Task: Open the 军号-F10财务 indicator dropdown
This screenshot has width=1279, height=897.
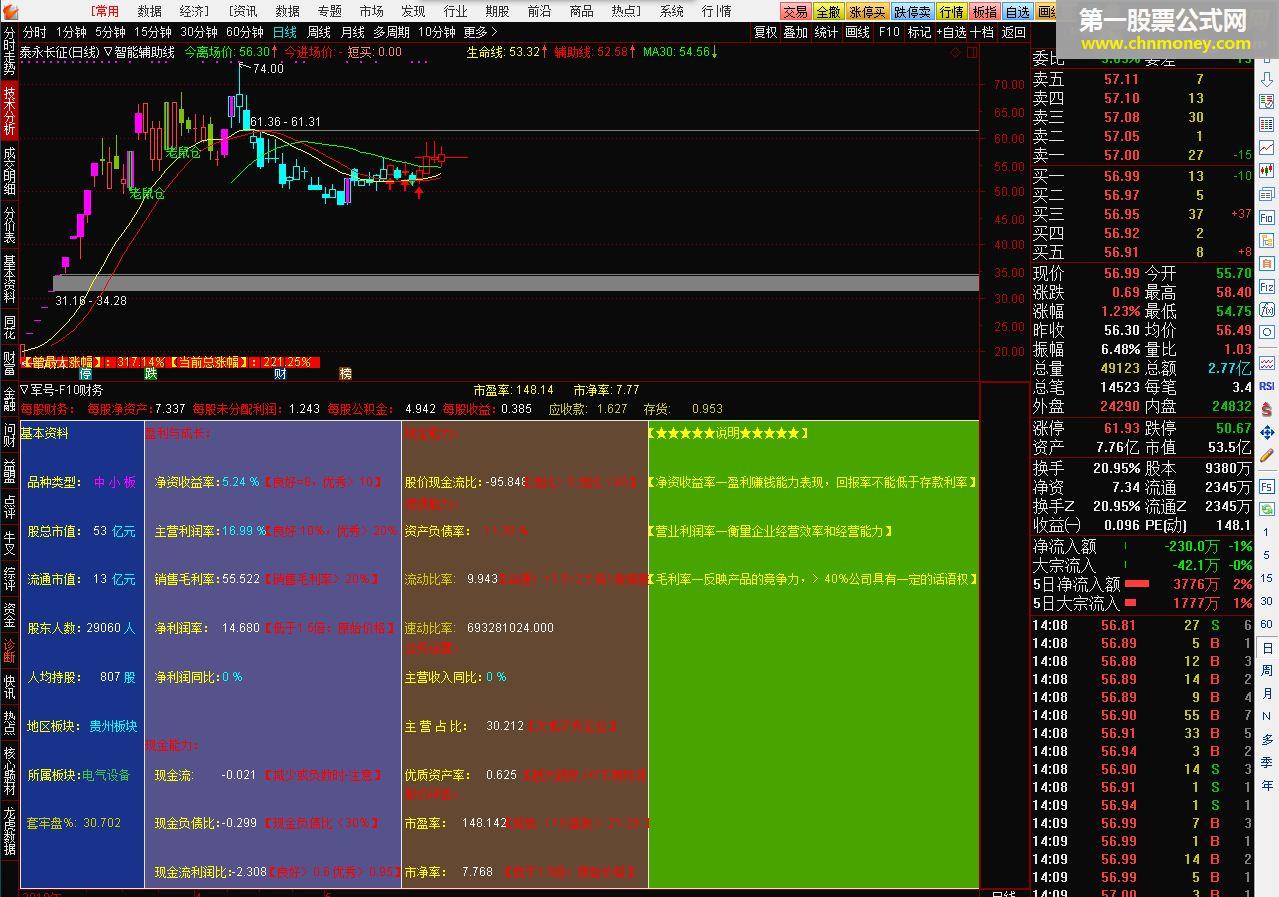Action: pos(62,390)
